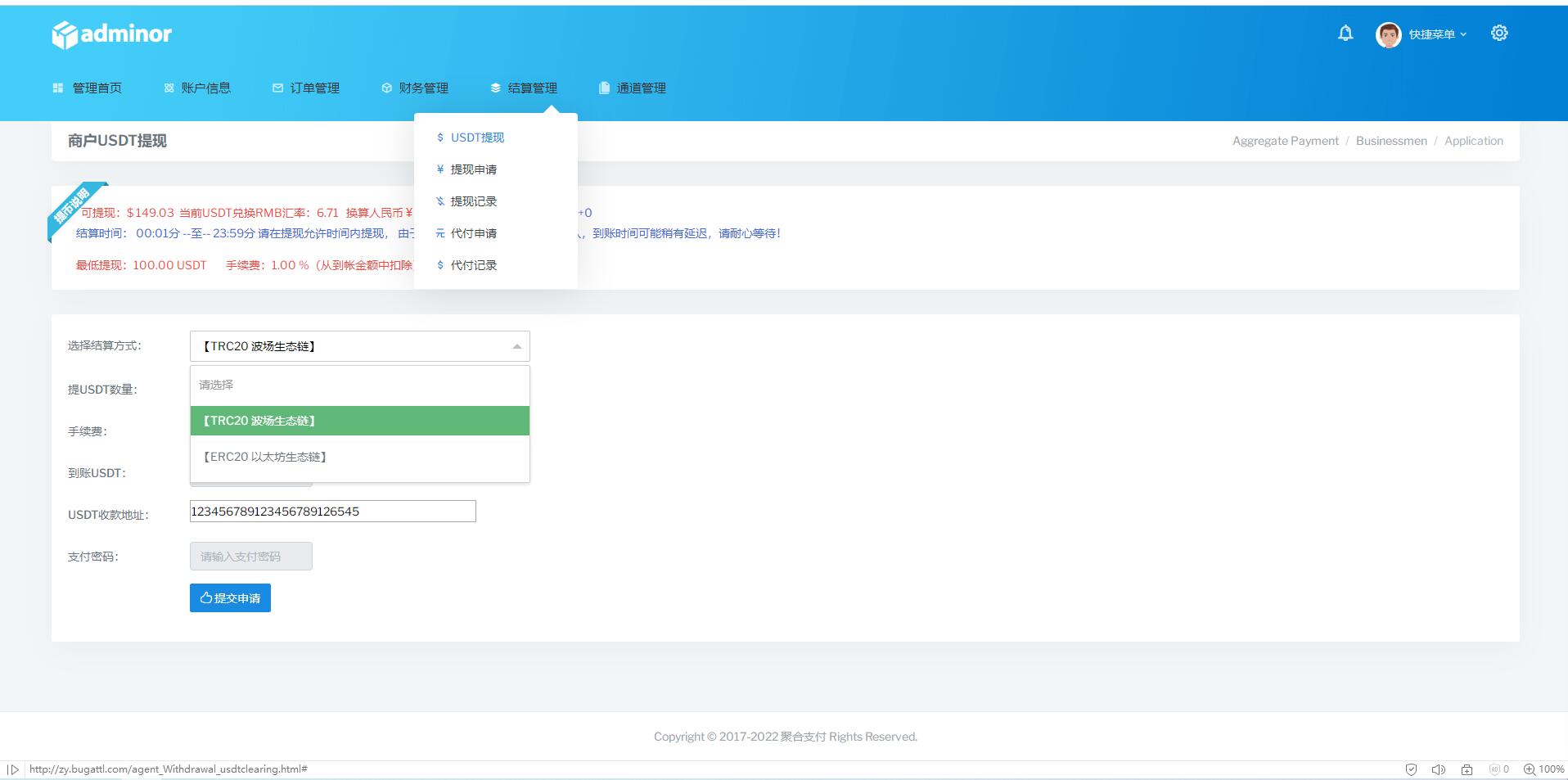The height and width of the screenshot is (780, 1568).
Task: Select the dollar icon beside USDT提现
Action: [x=439, y=138]
